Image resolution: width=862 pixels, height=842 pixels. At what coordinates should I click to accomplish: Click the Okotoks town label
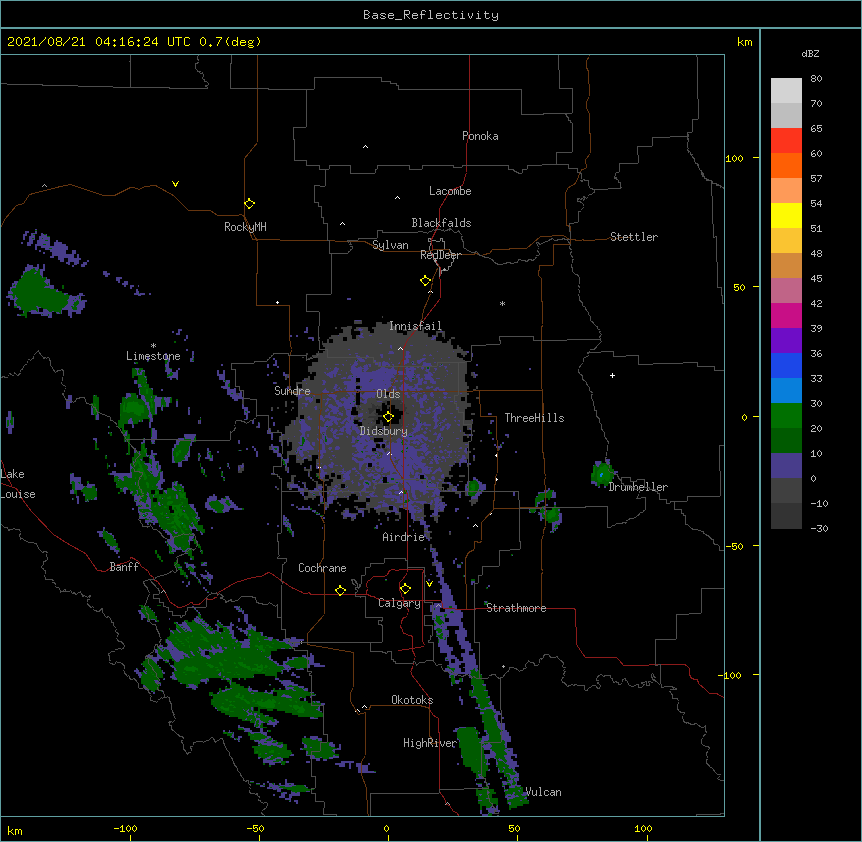(412, 700)
